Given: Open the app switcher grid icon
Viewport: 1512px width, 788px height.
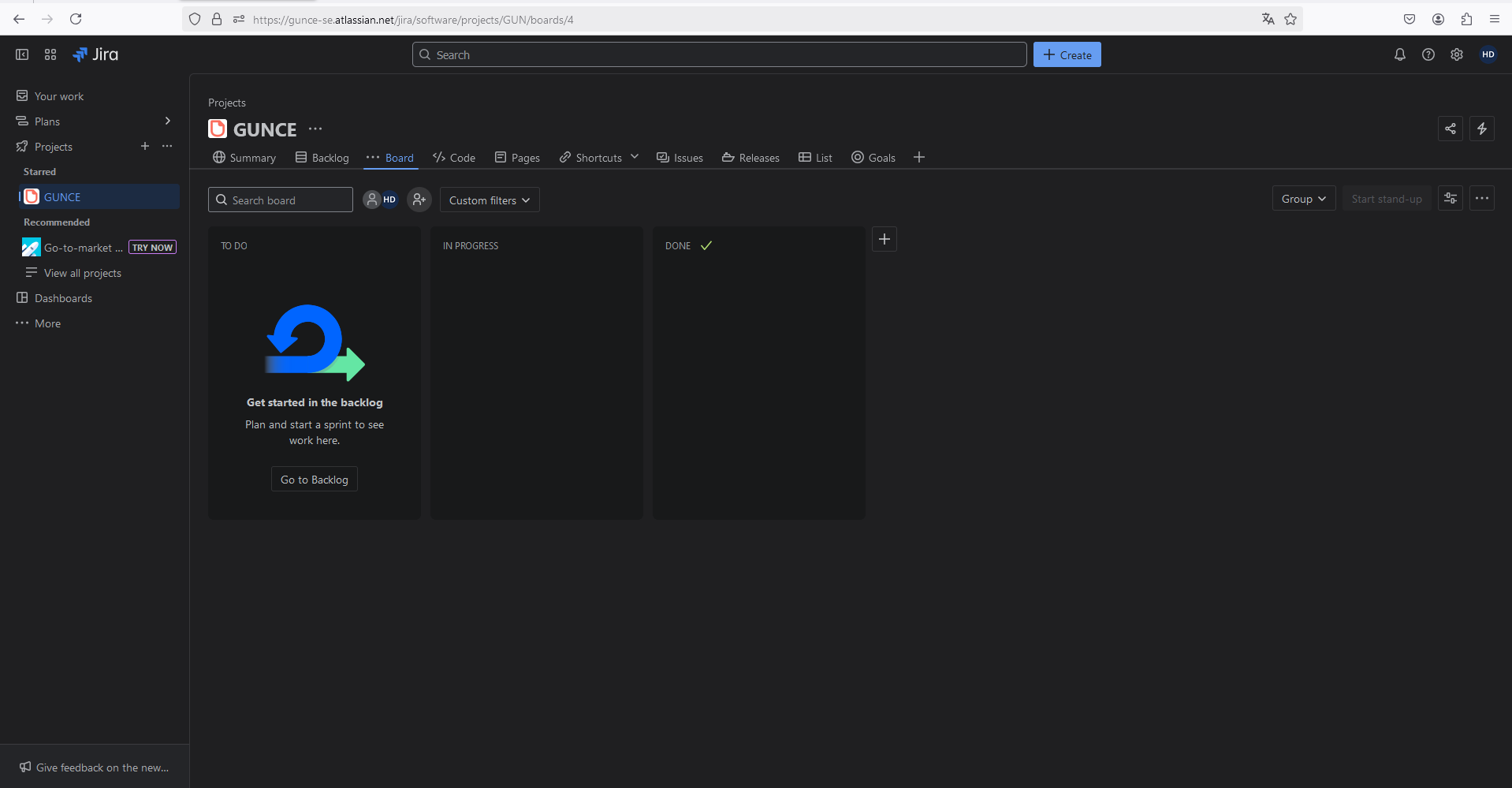Looking at the screenshot, I should [x=50, y=54].
